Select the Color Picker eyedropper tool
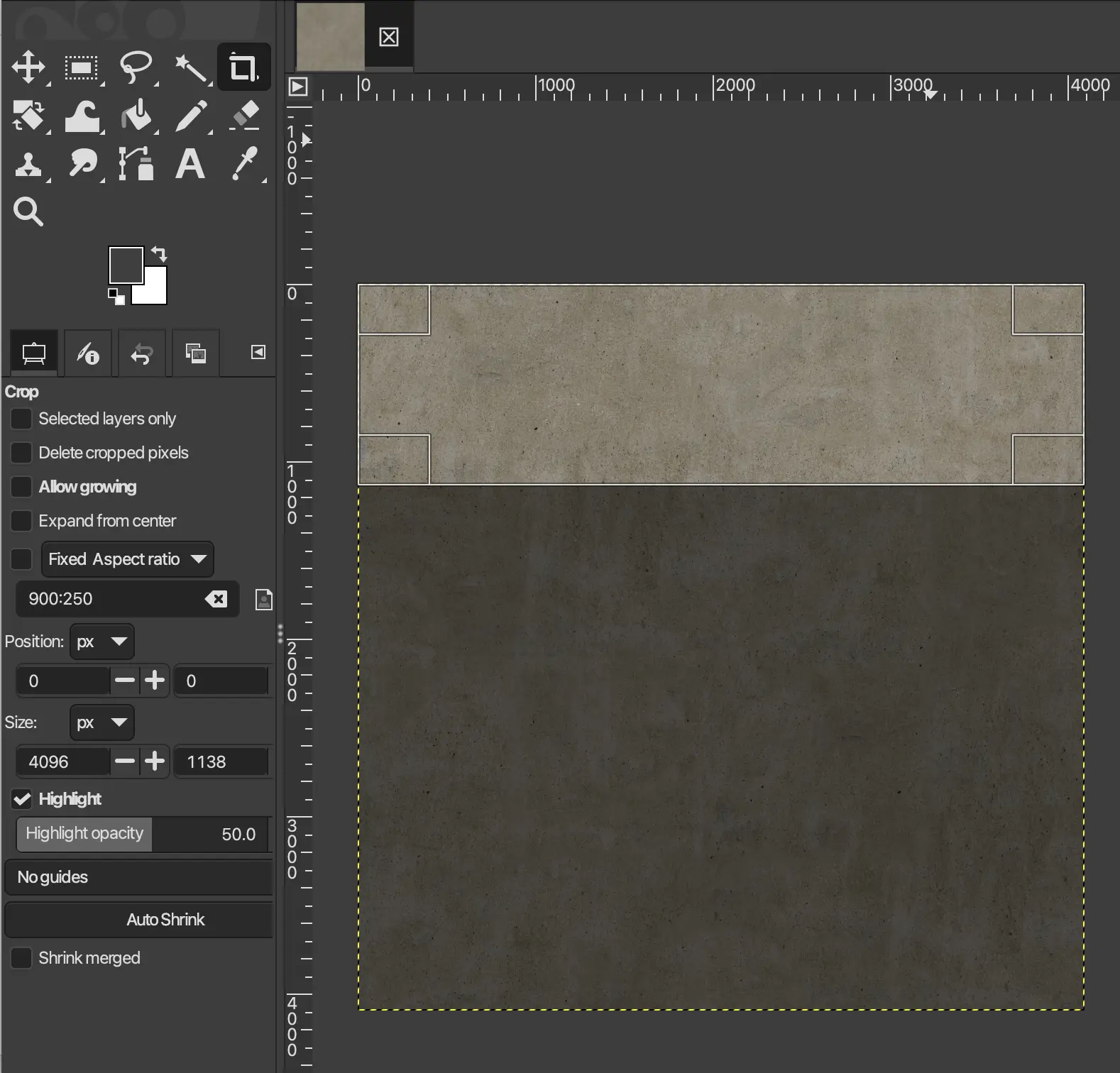 point(245,164)
